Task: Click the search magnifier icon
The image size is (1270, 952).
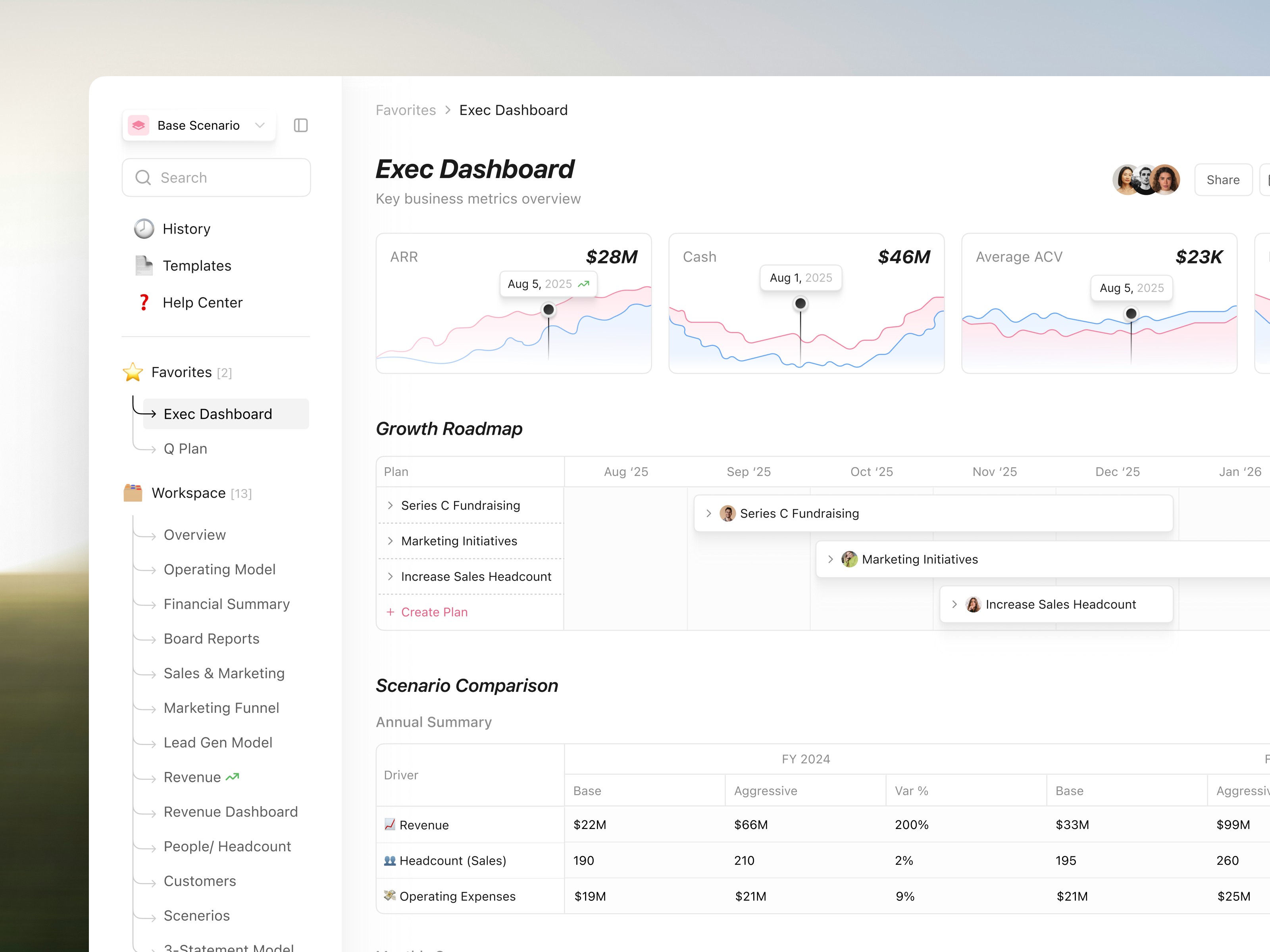Action: (143, 177)
